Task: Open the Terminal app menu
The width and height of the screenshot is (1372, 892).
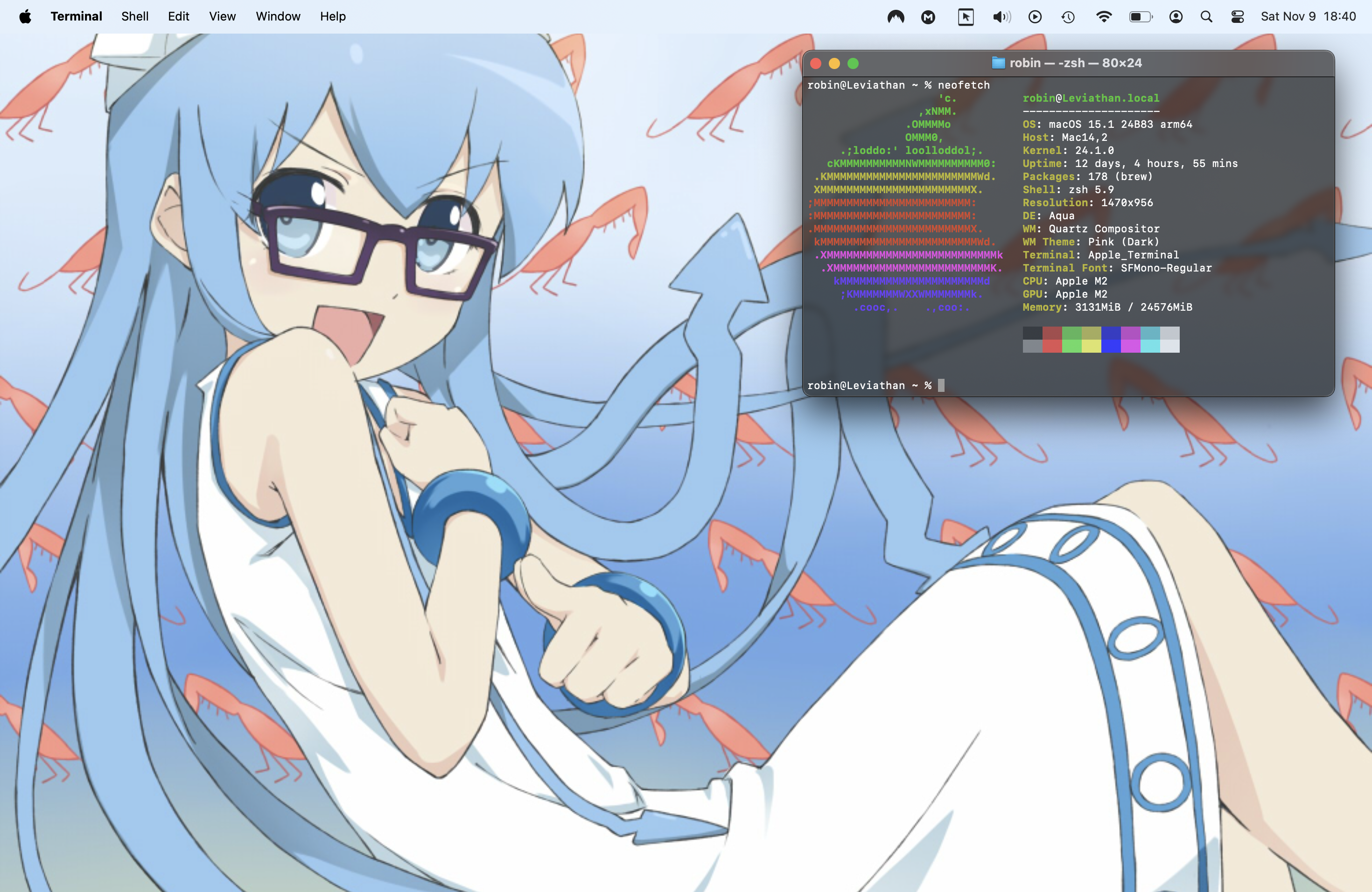Action: pos(76,17)
